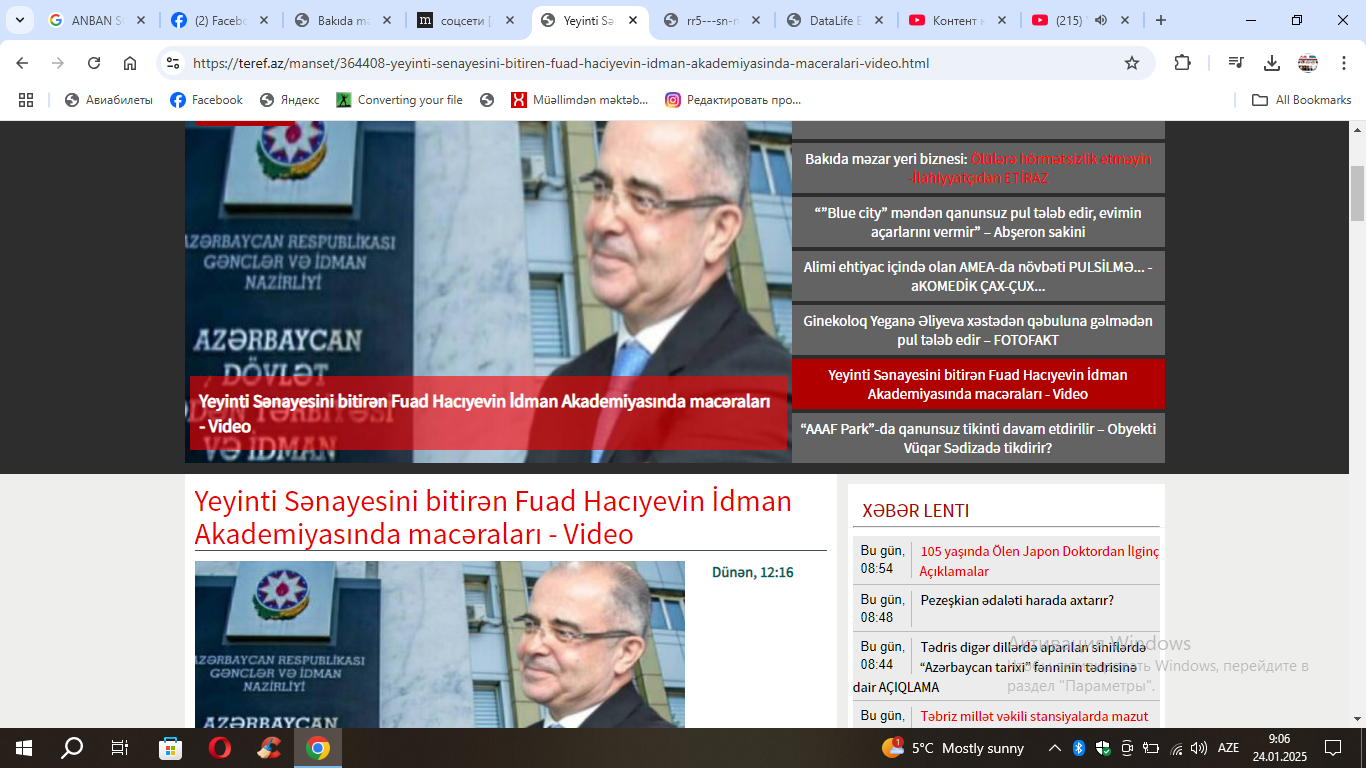Open the highlighted Fuad Hacıyevin headline in list

point(978,384)
